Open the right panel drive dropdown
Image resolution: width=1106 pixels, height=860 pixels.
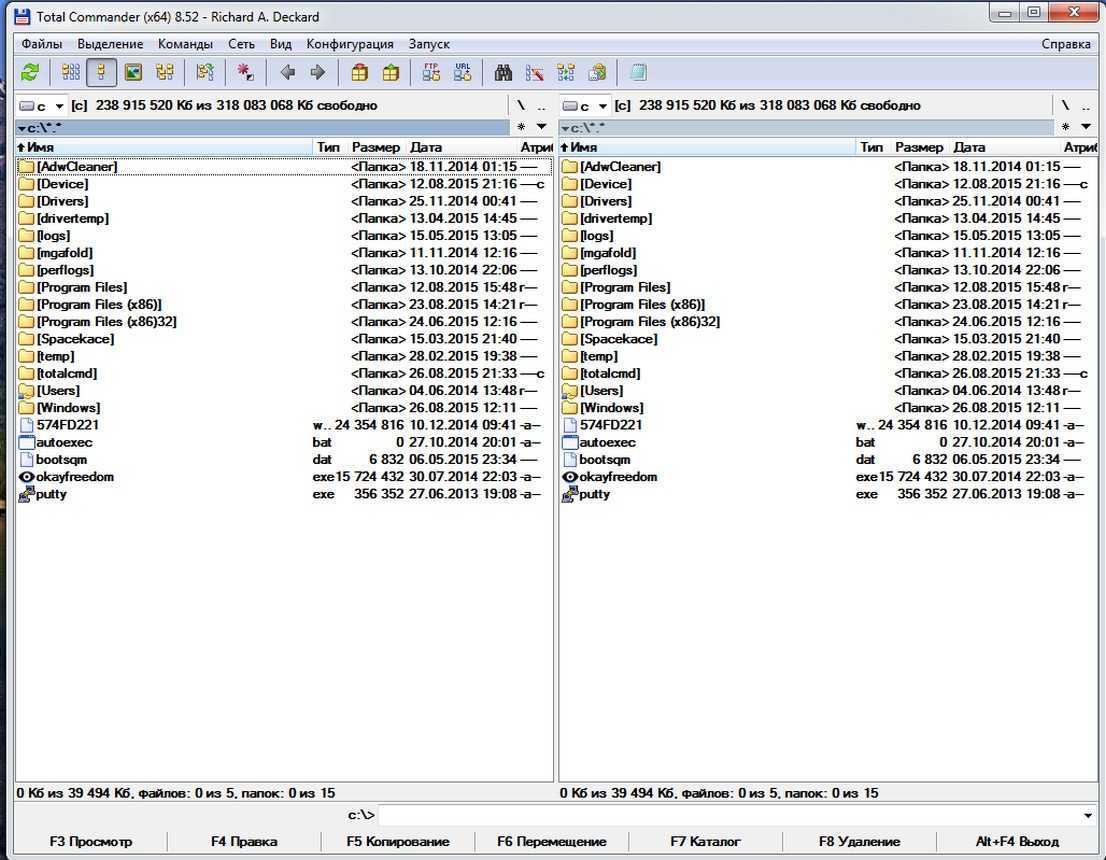[585, 106]
